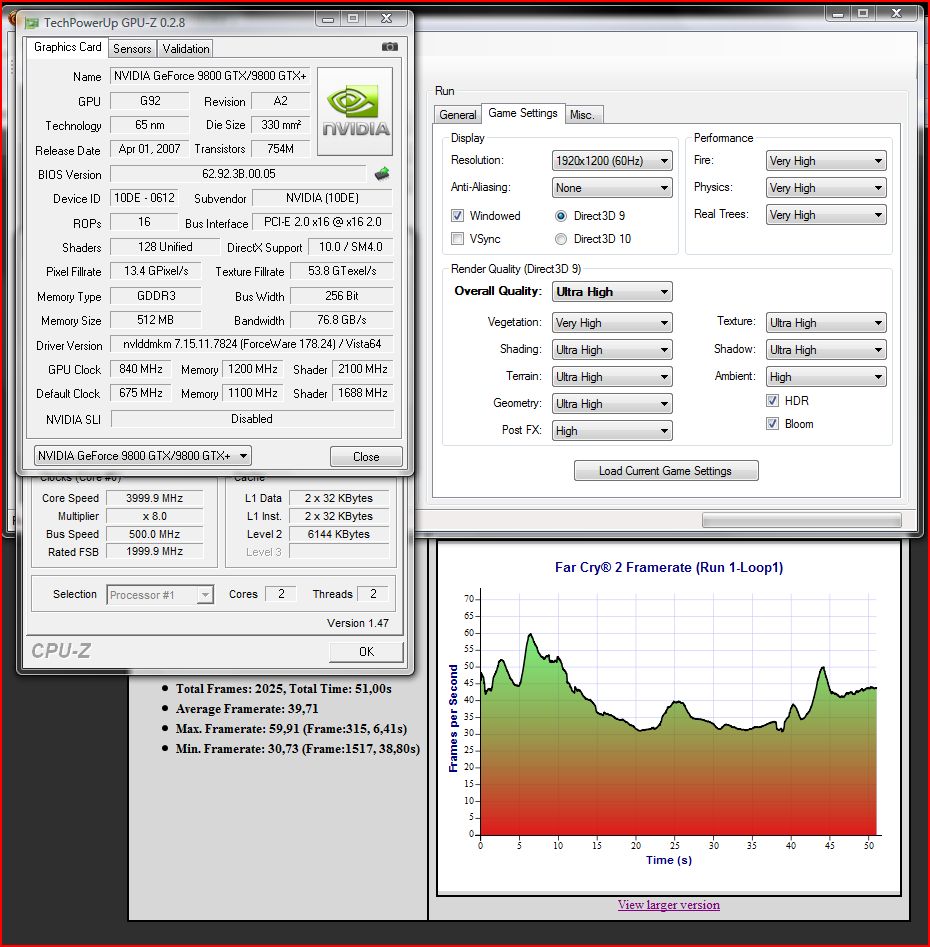Switch to the General tab in benchmark tool
The width and height of the screenshot is (930, 947).
pyautogui.click(x=457, y=115)
